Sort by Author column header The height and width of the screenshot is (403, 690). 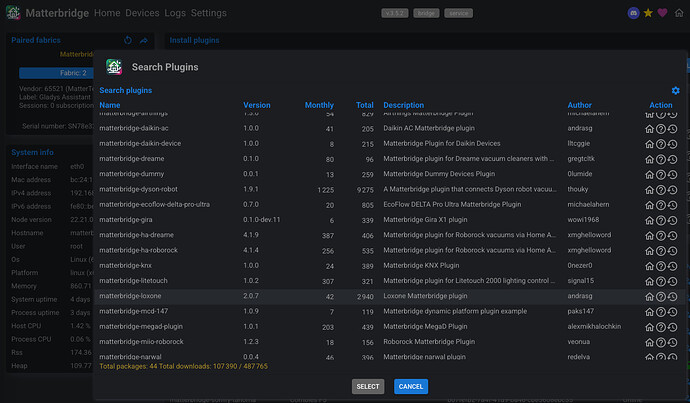point(579,105)
